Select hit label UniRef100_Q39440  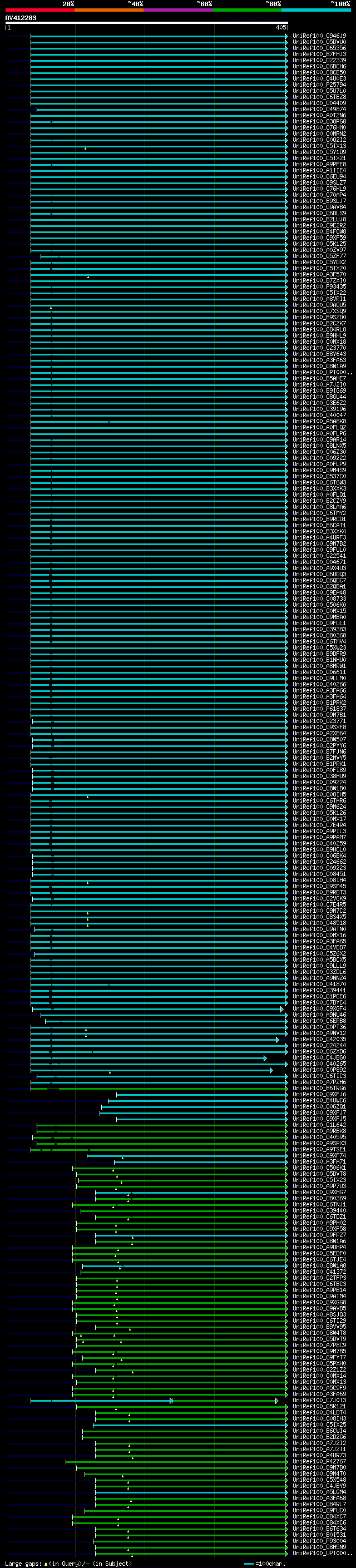[319, 1211]
